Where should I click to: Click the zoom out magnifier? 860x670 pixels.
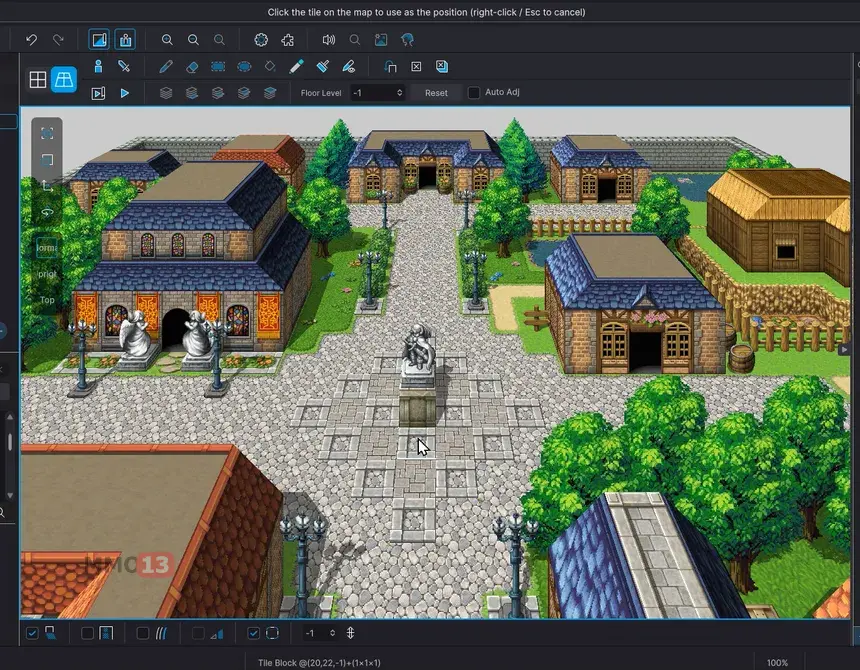tap(193, 39)
